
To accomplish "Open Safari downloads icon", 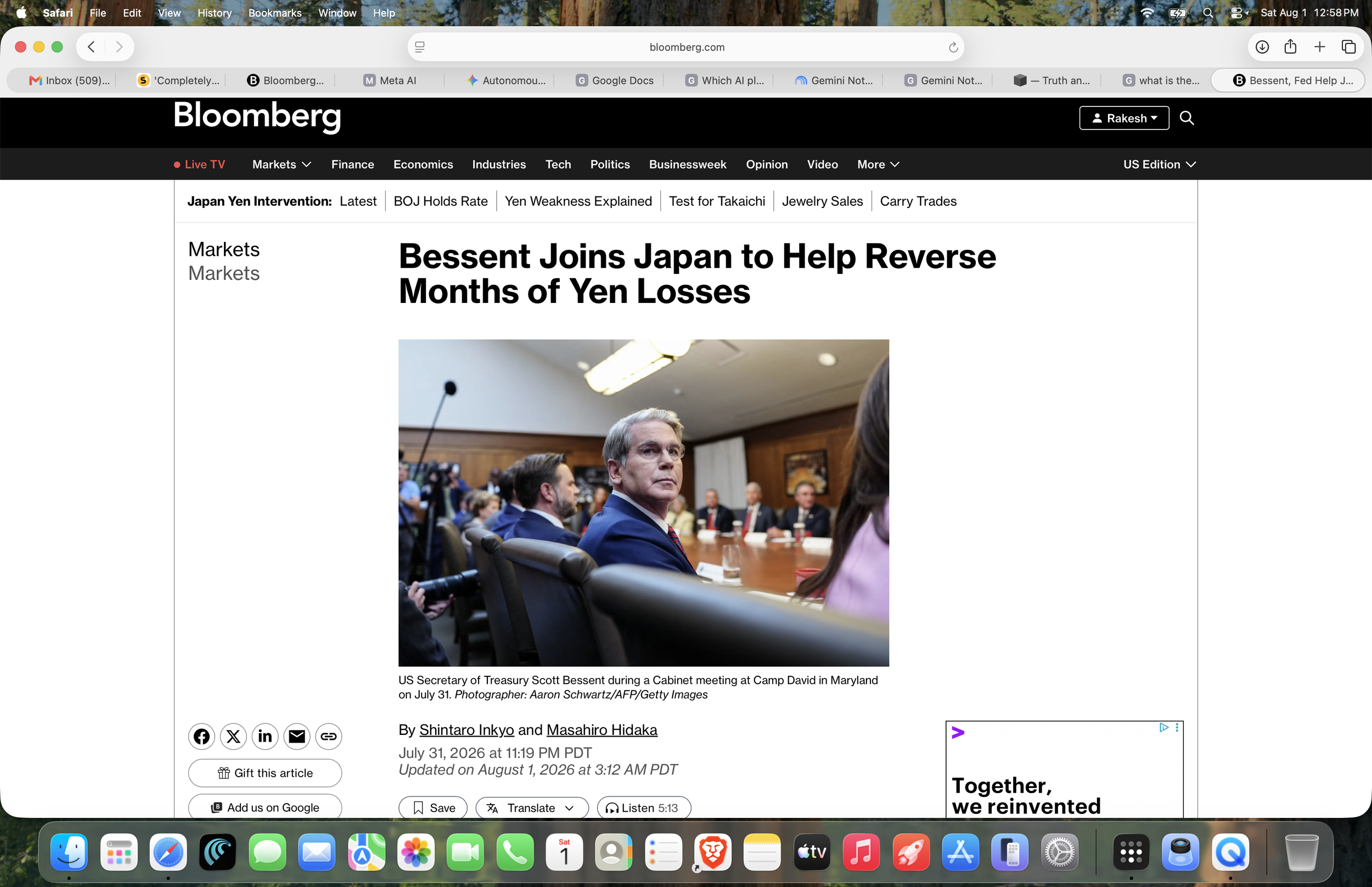I will [x=1262, y=47].
